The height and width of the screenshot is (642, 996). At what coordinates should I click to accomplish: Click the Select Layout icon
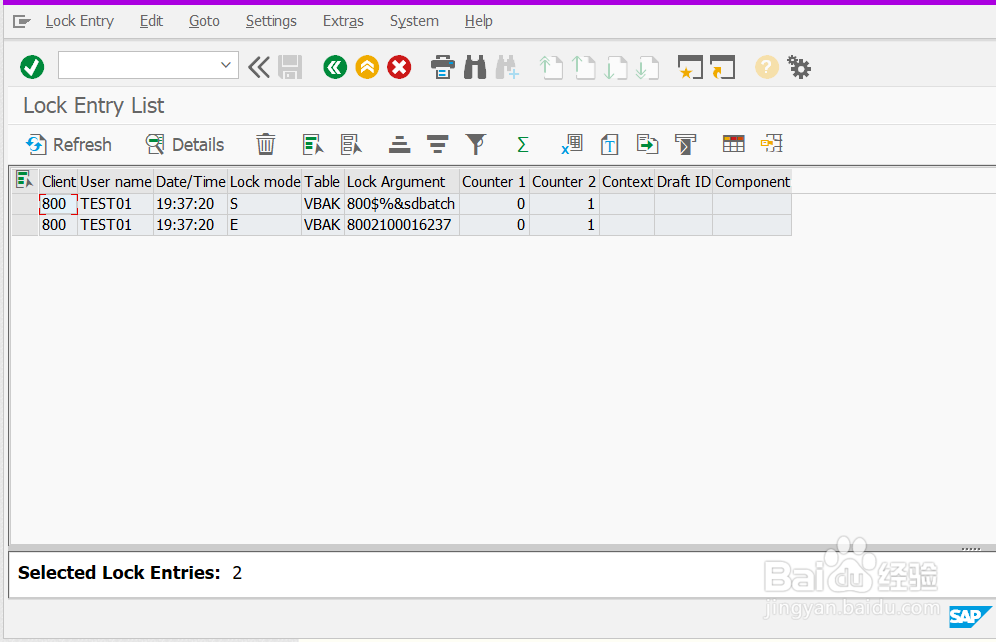point(772,144)
